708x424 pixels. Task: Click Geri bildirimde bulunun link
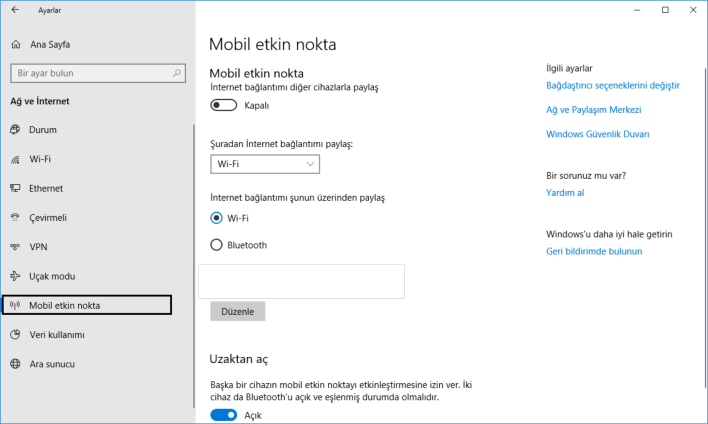594,251
